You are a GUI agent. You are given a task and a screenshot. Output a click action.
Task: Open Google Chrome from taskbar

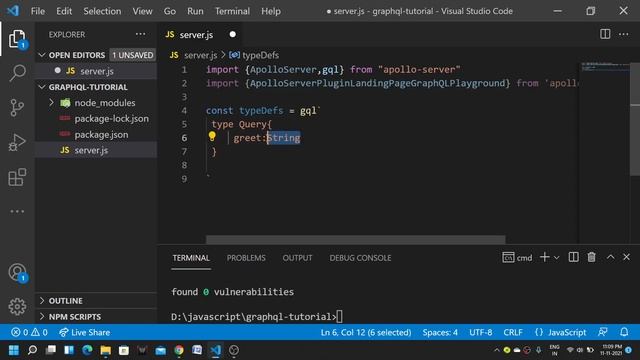tap(179, 350)
